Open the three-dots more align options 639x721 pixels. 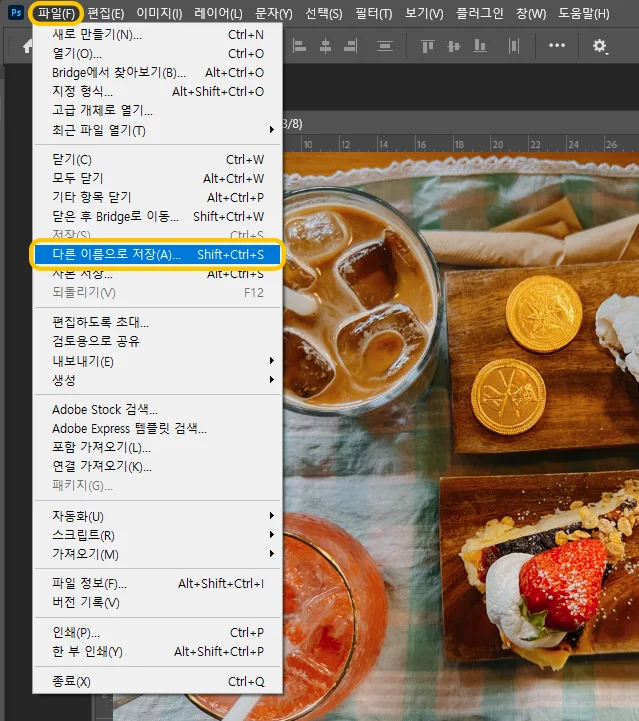557,45
